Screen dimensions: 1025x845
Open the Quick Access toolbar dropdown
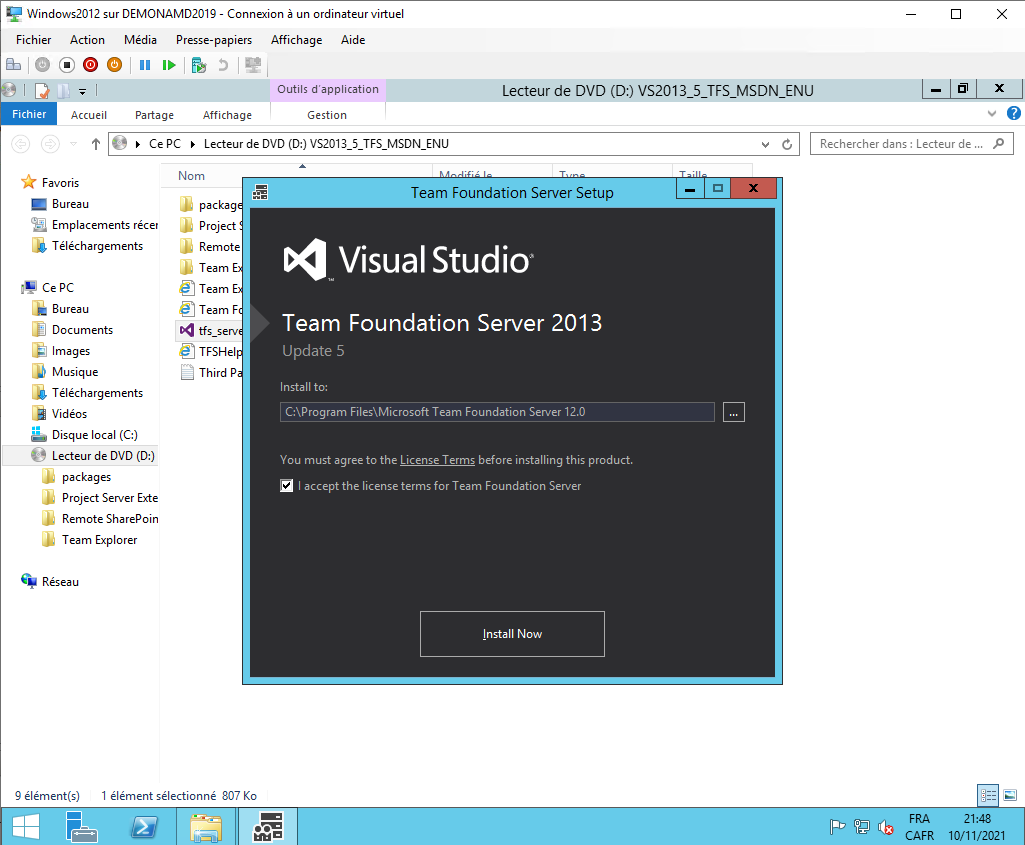tap(82, 91)
